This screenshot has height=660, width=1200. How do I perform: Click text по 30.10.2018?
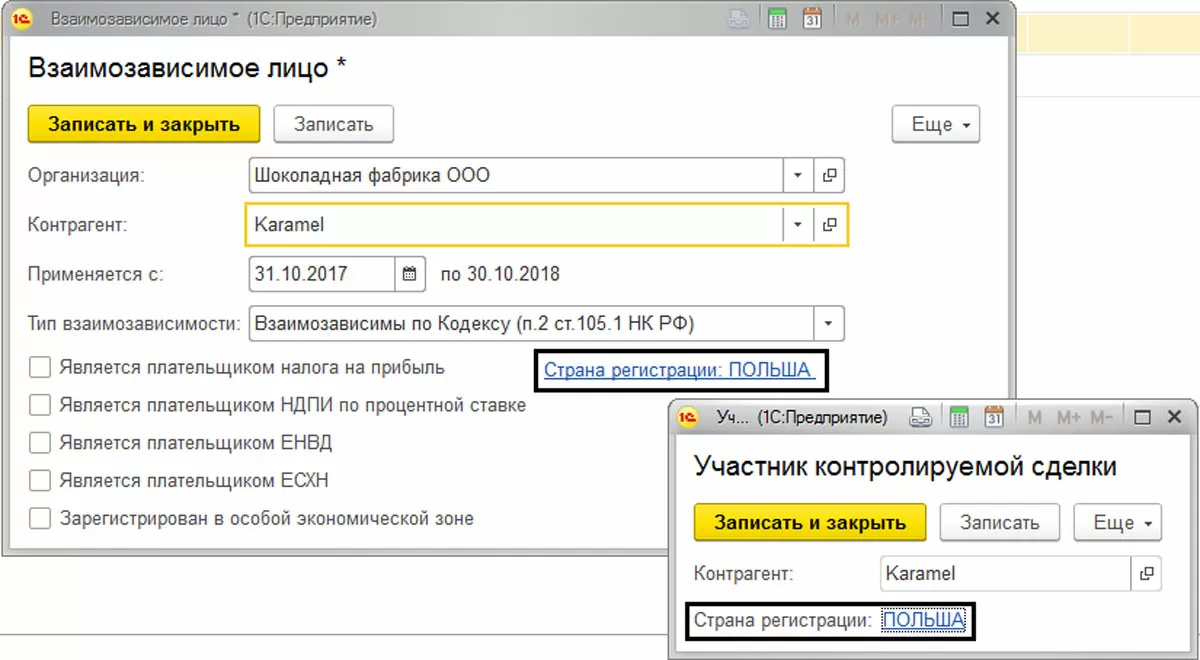click(500, 274)
